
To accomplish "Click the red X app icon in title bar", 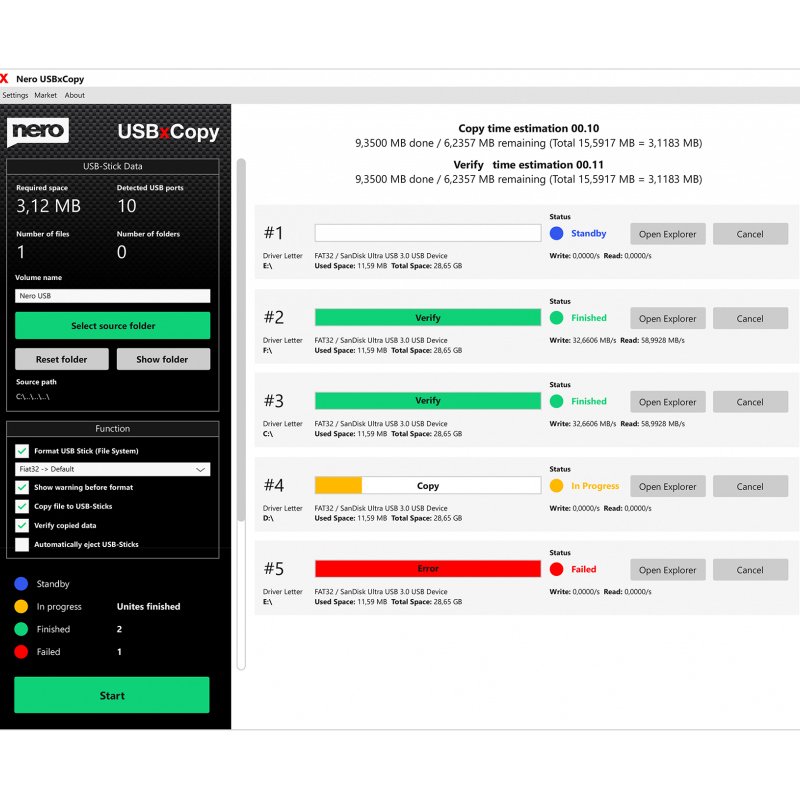I will click(x=4, y=79).
